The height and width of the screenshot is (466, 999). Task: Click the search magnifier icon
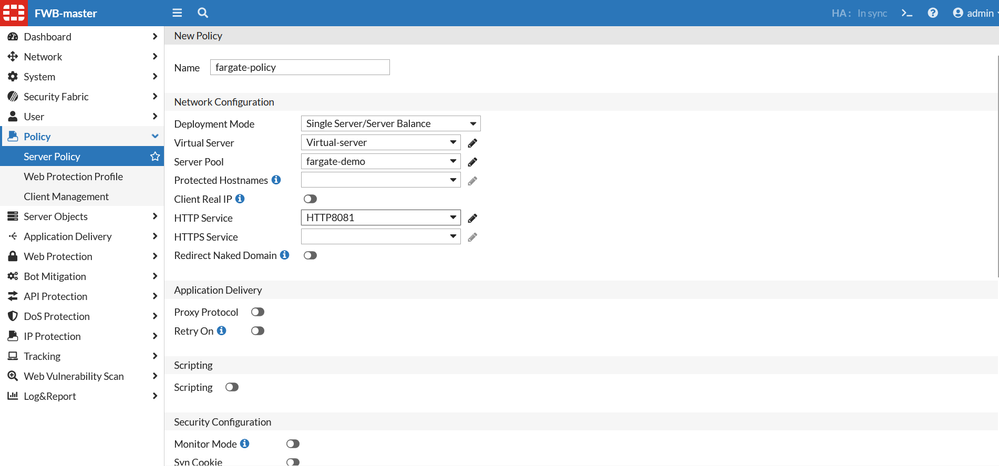tap(203, 13)
